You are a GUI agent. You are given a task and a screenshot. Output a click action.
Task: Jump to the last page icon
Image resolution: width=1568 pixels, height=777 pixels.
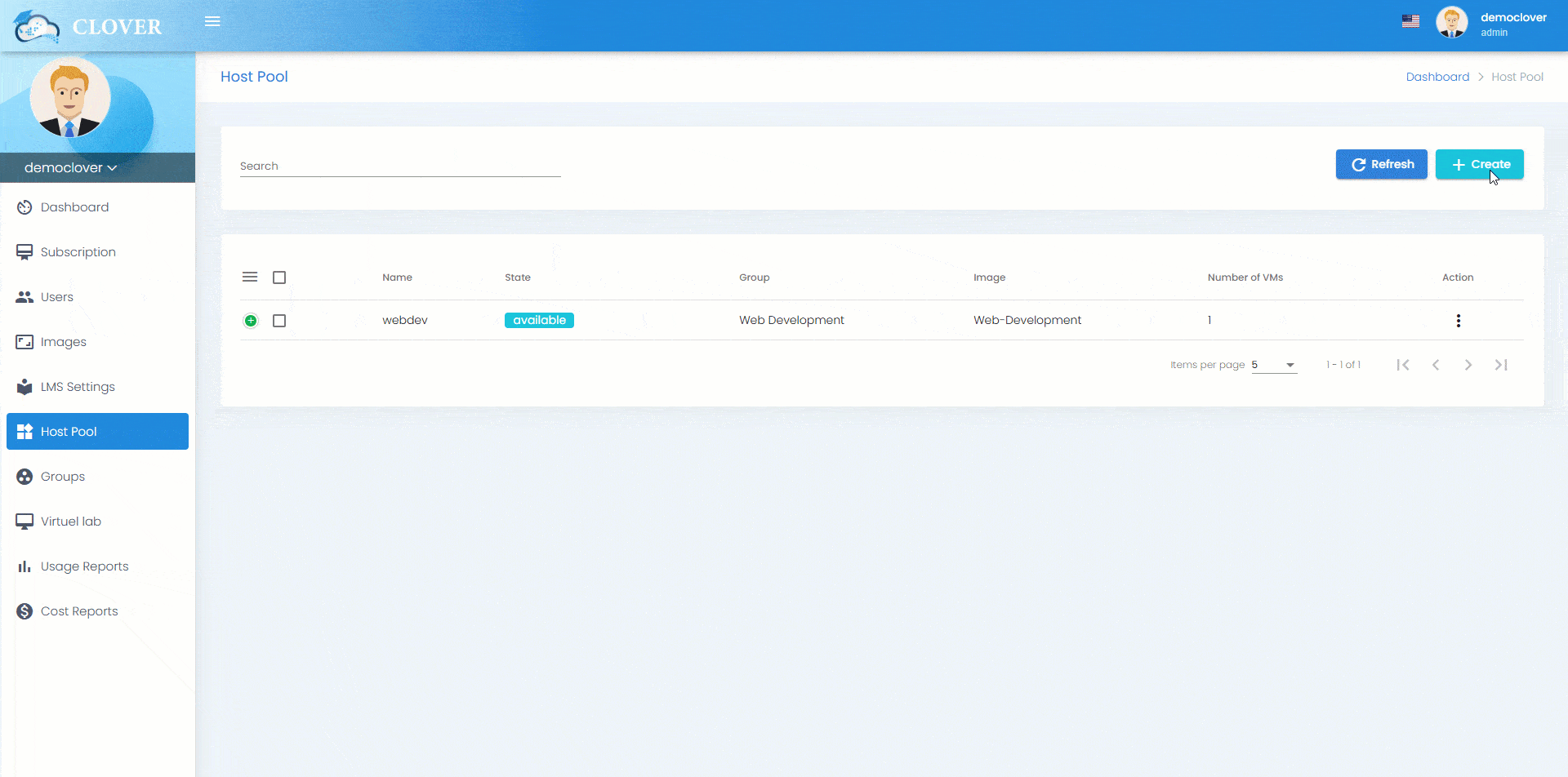tap(1500, 365)
